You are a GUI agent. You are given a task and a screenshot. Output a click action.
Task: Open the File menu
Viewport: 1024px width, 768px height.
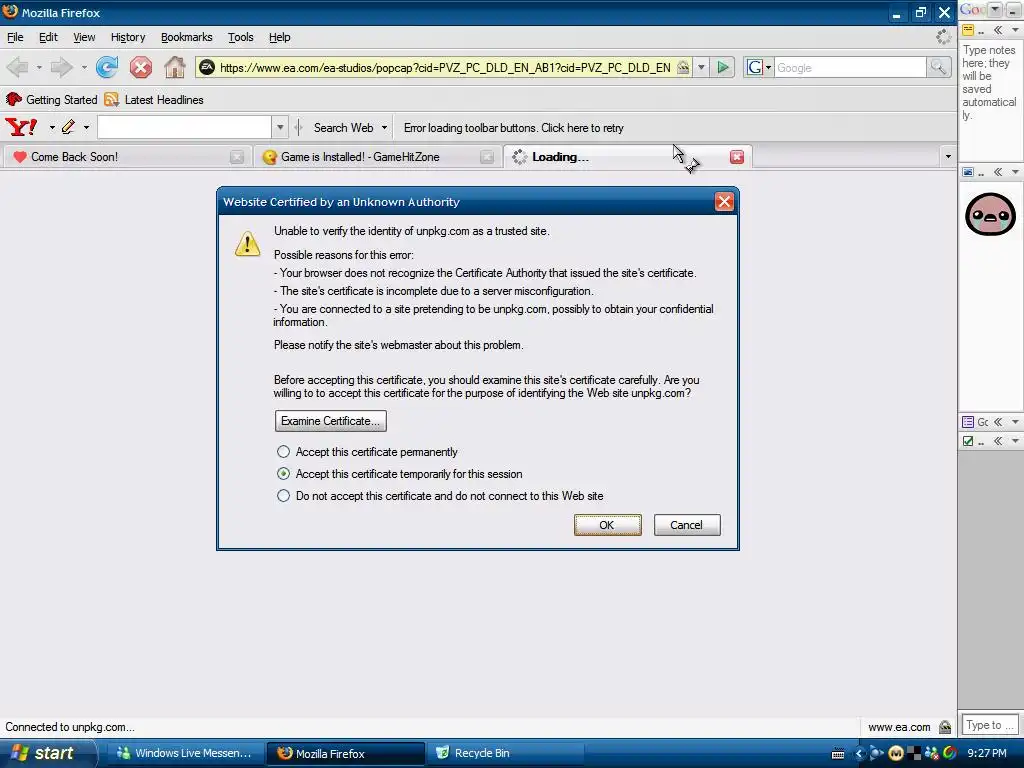15,37
